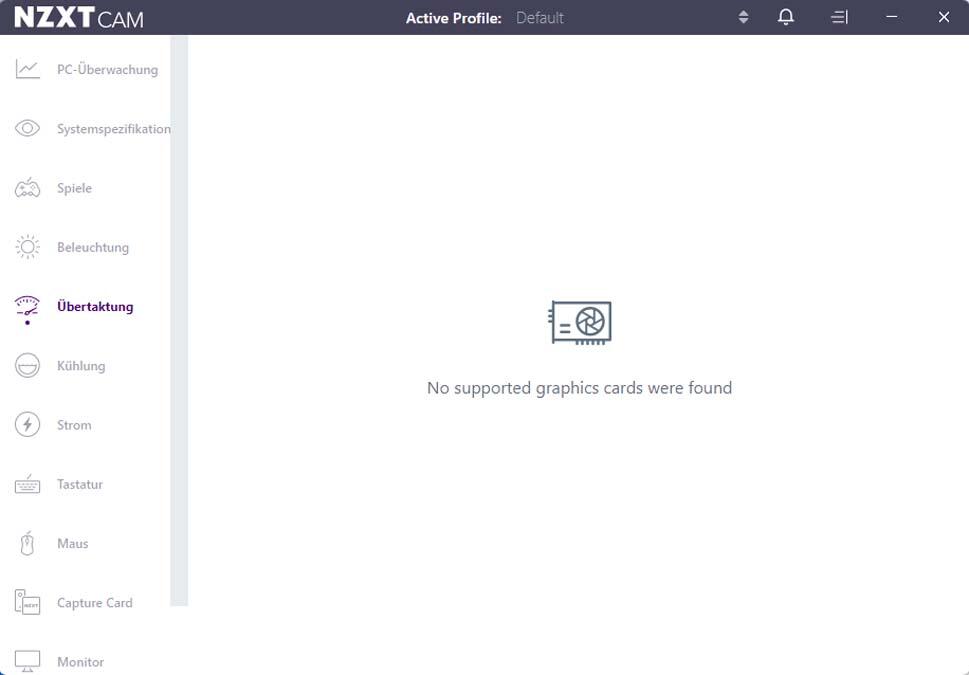This screenshot has height=675, width=969.
Task: Toggle the sidebar collapse icon in title bar
Action: coord(839,17)
